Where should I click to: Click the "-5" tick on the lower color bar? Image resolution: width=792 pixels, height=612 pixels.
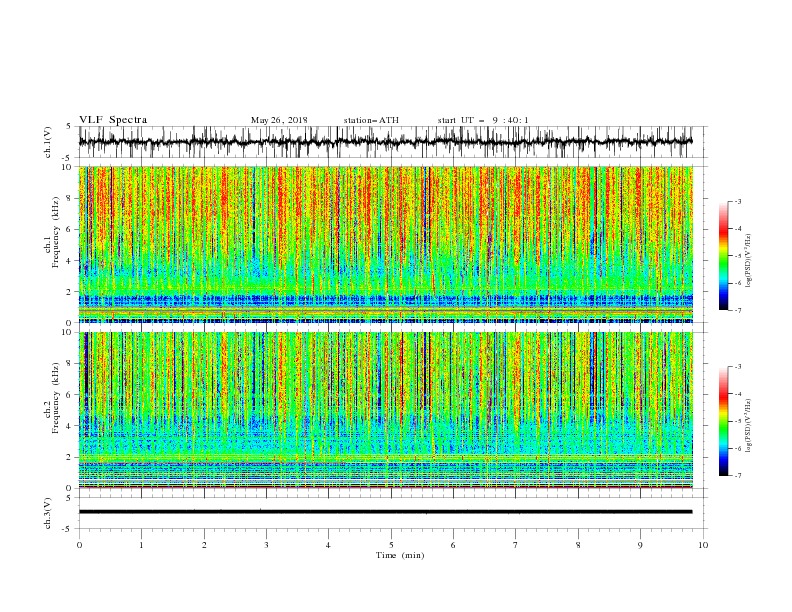coord(737,421)
